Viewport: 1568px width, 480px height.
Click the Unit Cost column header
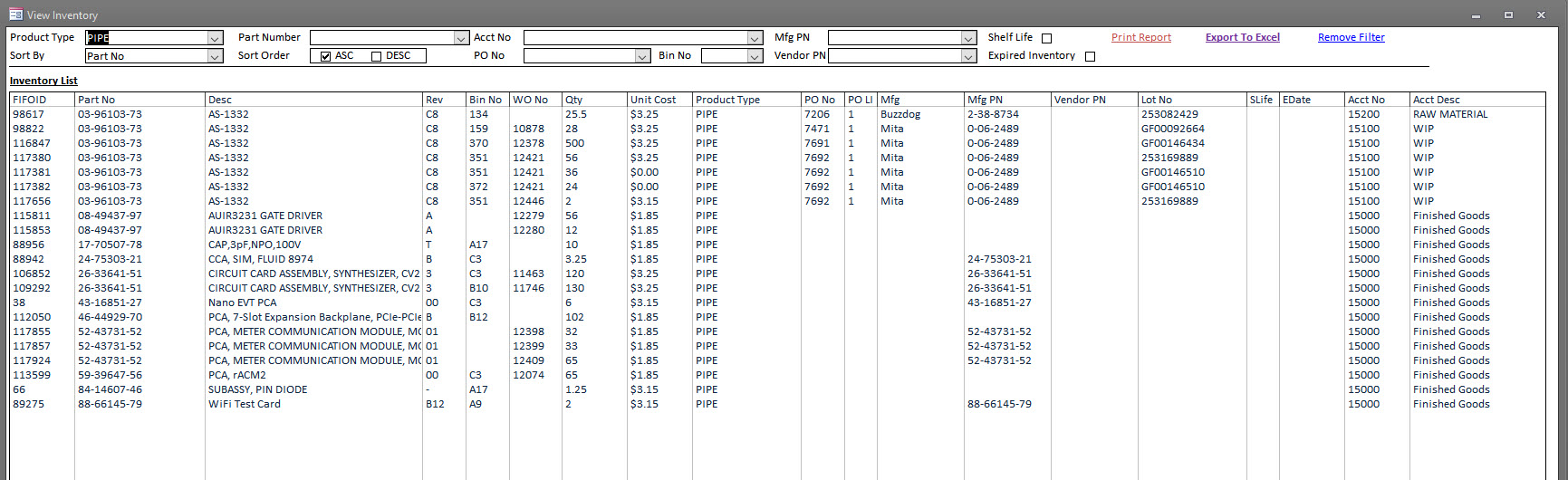653,100
